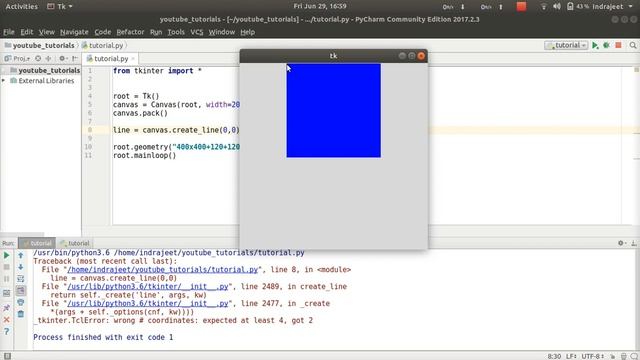The height and width of the screenshot is (360, 640).
Task: Click the Run panel stop square icon
Action: pos(7,267)
